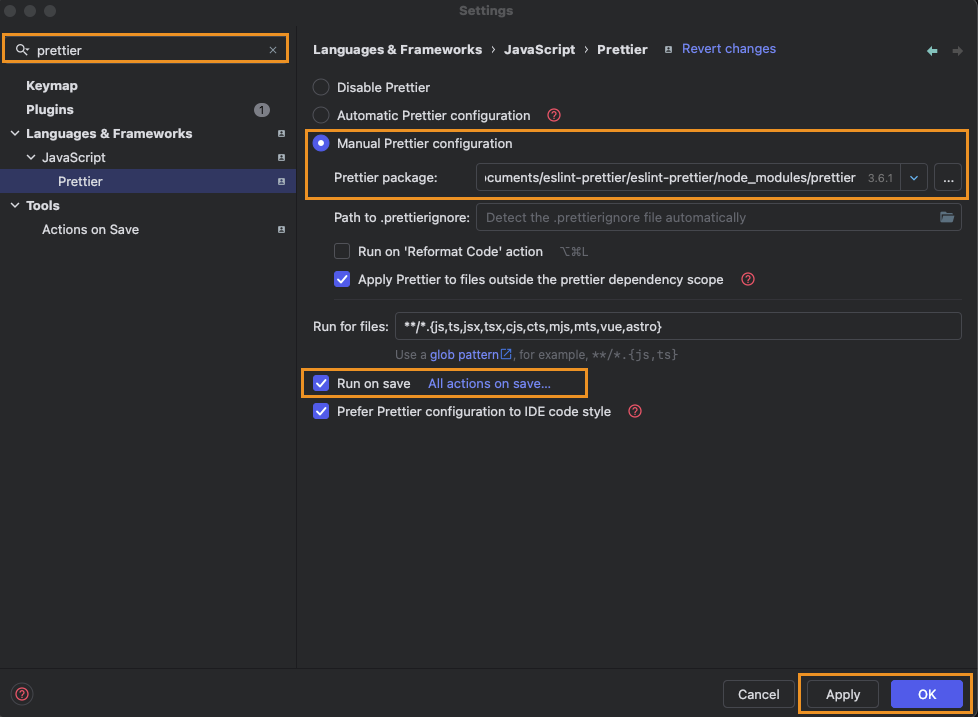978x717 pixels.
Task: Click project-level icon beside Actions on Save
Action: (281, 229)
